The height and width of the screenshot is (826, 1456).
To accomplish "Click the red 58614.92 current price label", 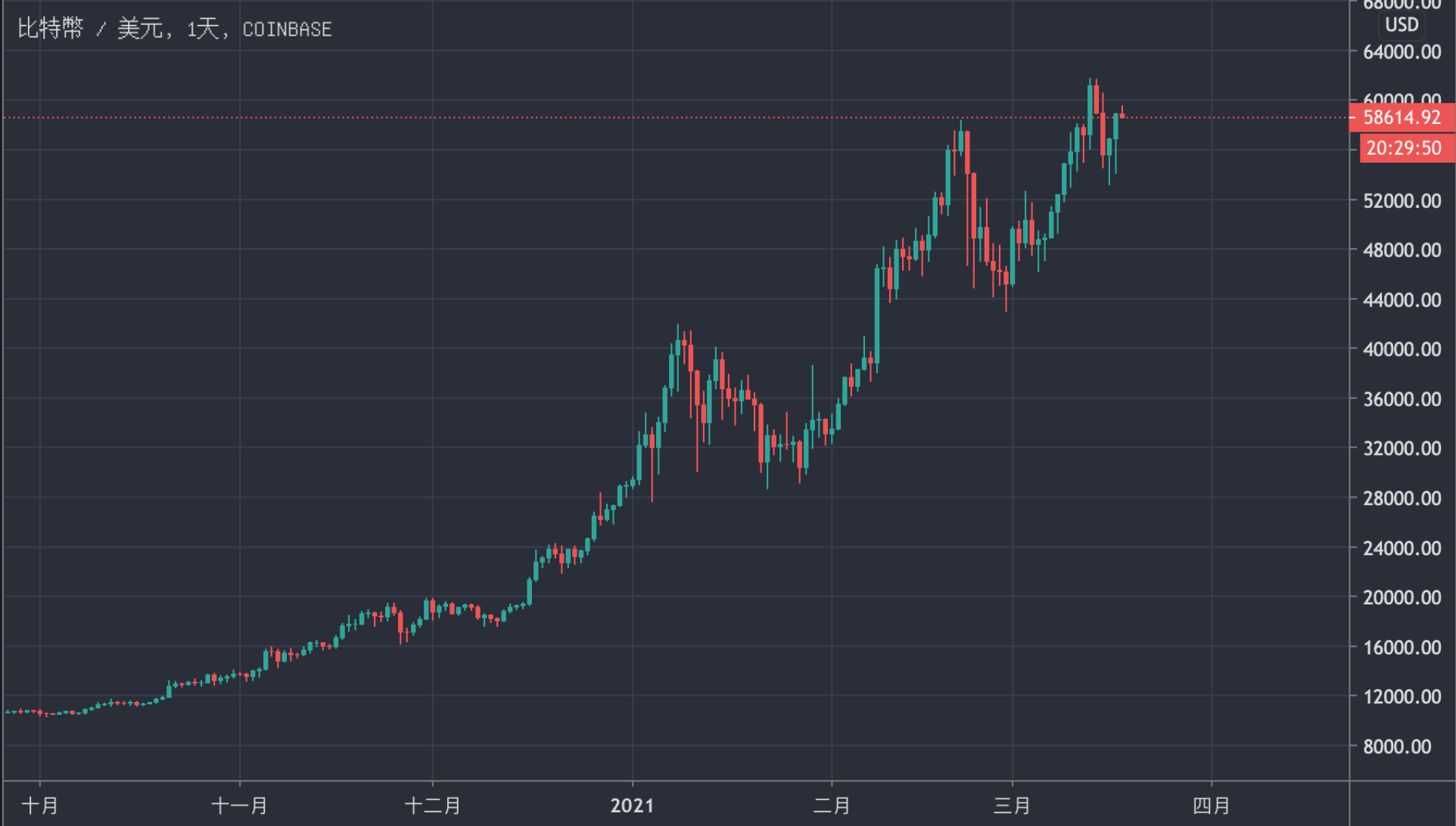I will pyautogui.click(x=1402, y=117).
